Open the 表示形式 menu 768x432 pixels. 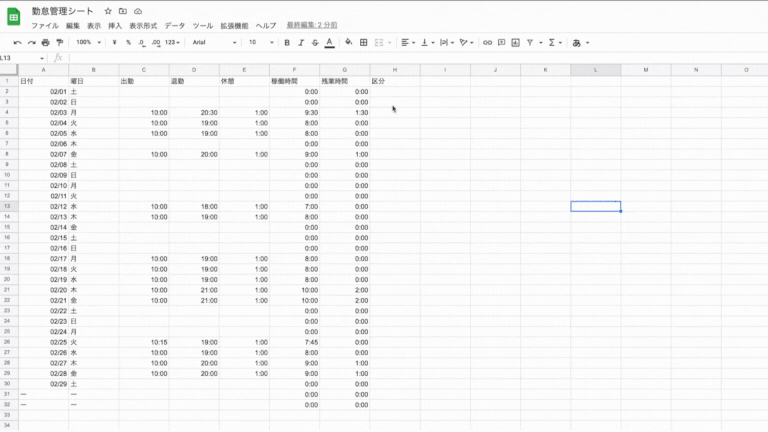click(143, 24)
